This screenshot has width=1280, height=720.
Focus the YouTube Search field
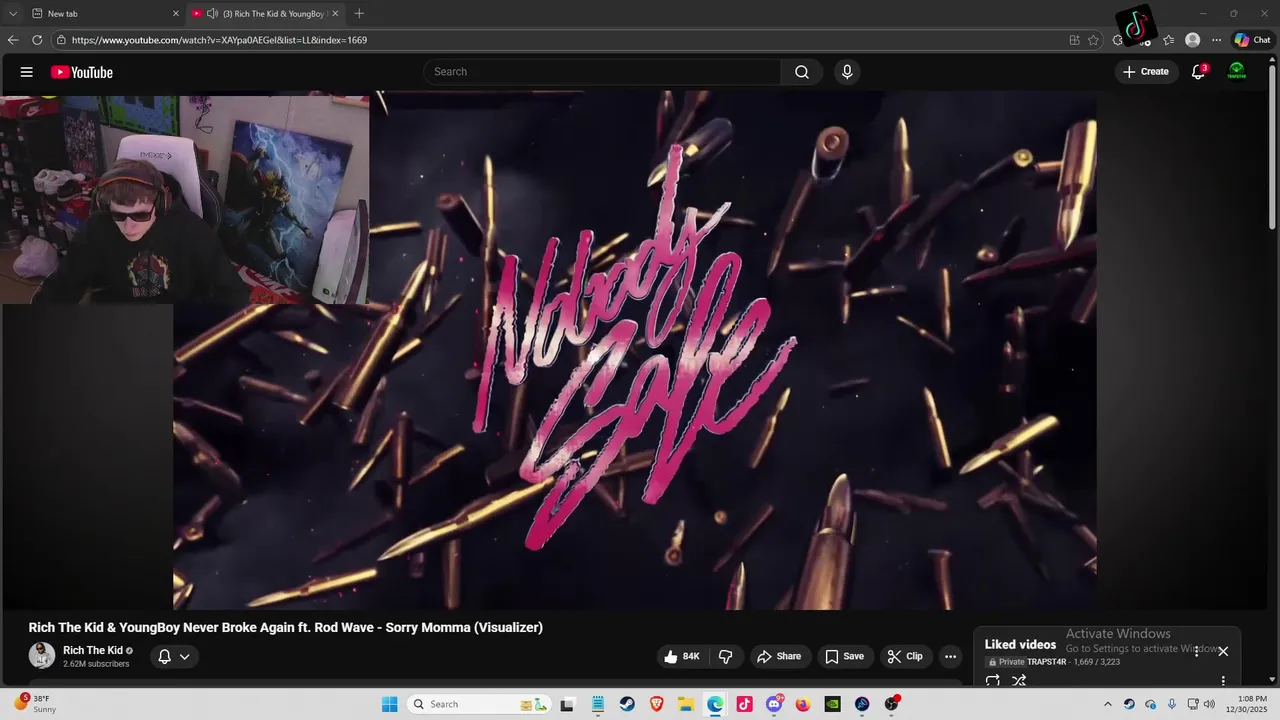(x=602, y=72)
